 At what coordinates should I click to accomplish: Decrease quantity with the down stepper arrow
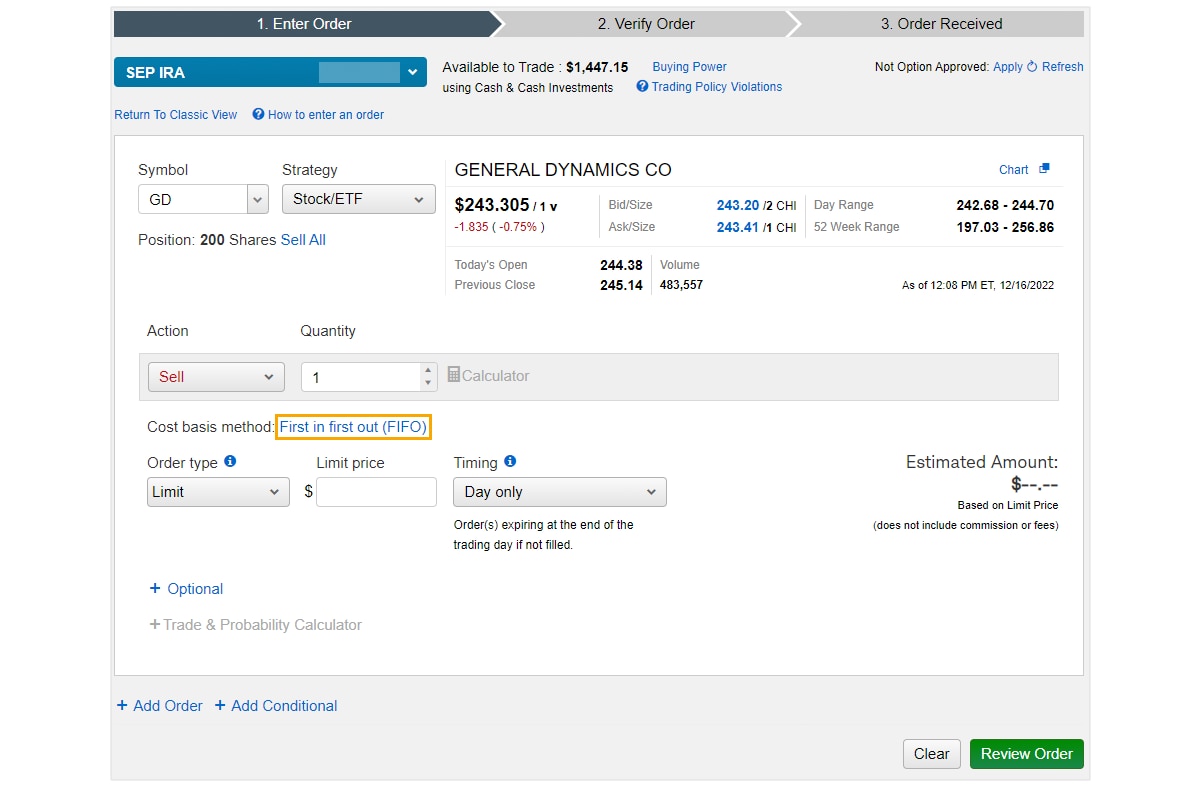point(429,383)
